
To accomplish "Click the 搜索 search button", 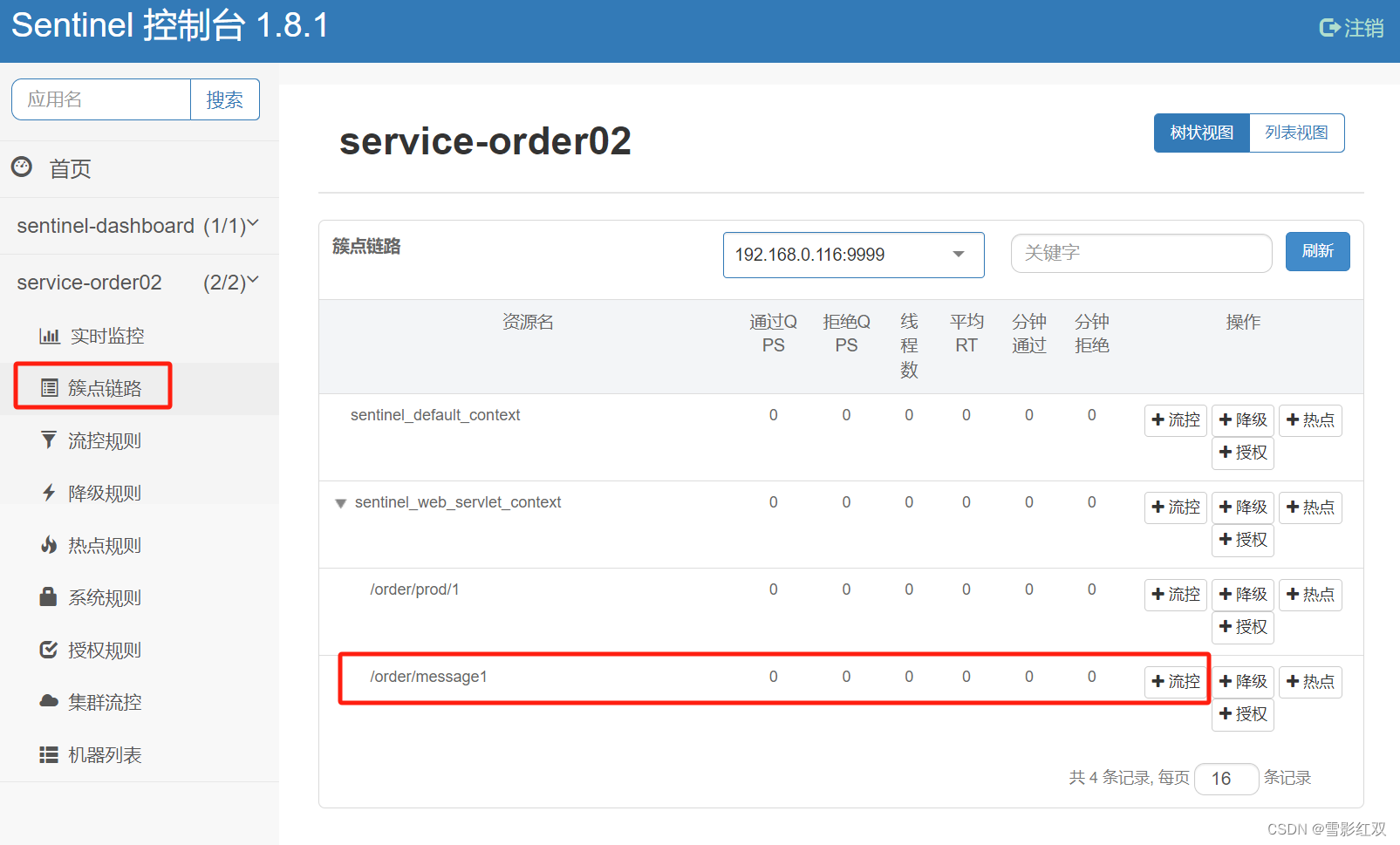I will pos(224,99).
